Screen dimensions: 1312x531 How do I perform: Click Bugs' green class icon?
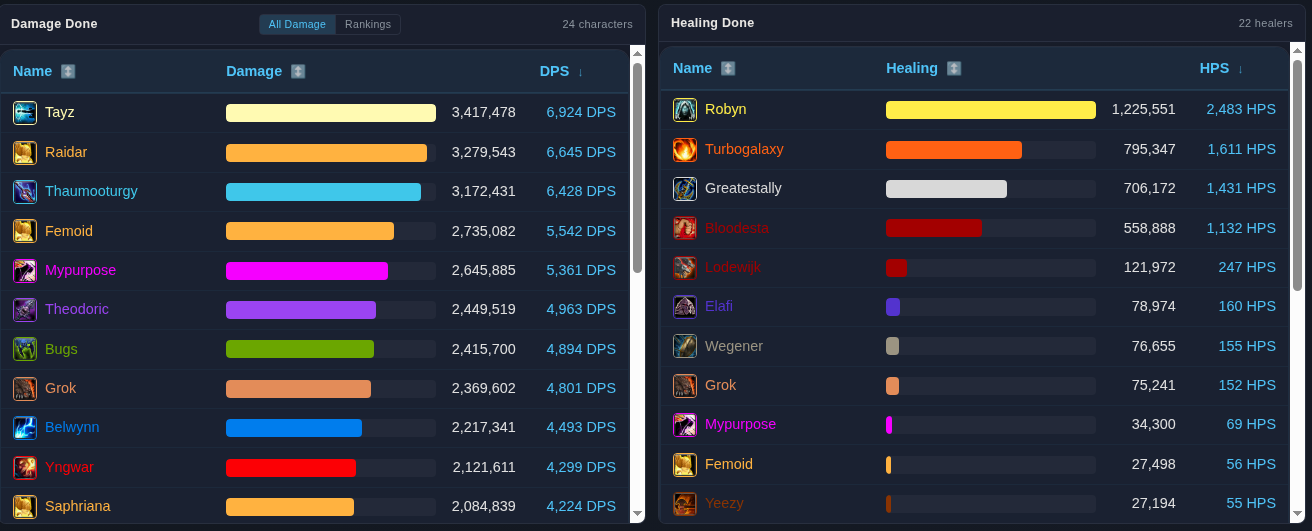point(25,349)
